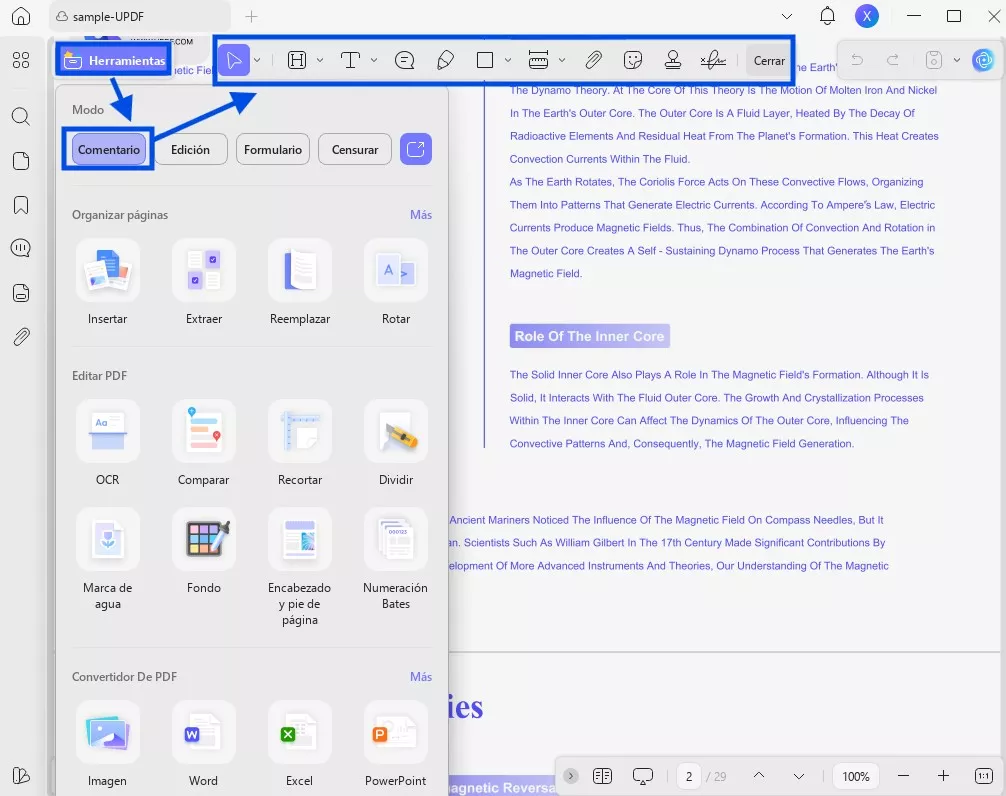Open the sample-UPDF tab
1006x796 pixels.
pyautogui.click(x=139, y=17)
